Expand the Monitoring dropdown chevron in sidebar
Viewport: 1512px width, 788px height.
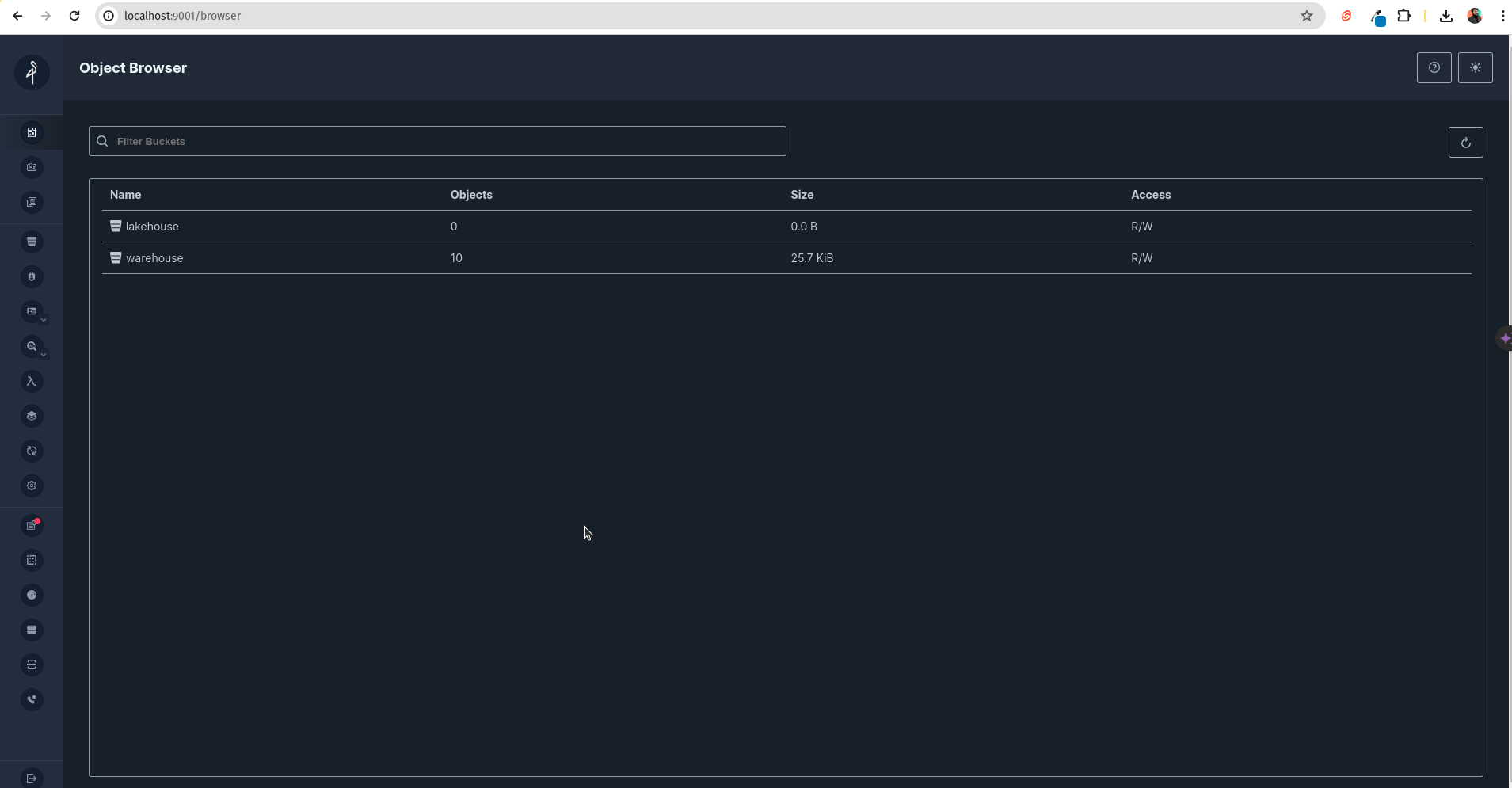tap(44, 355)
